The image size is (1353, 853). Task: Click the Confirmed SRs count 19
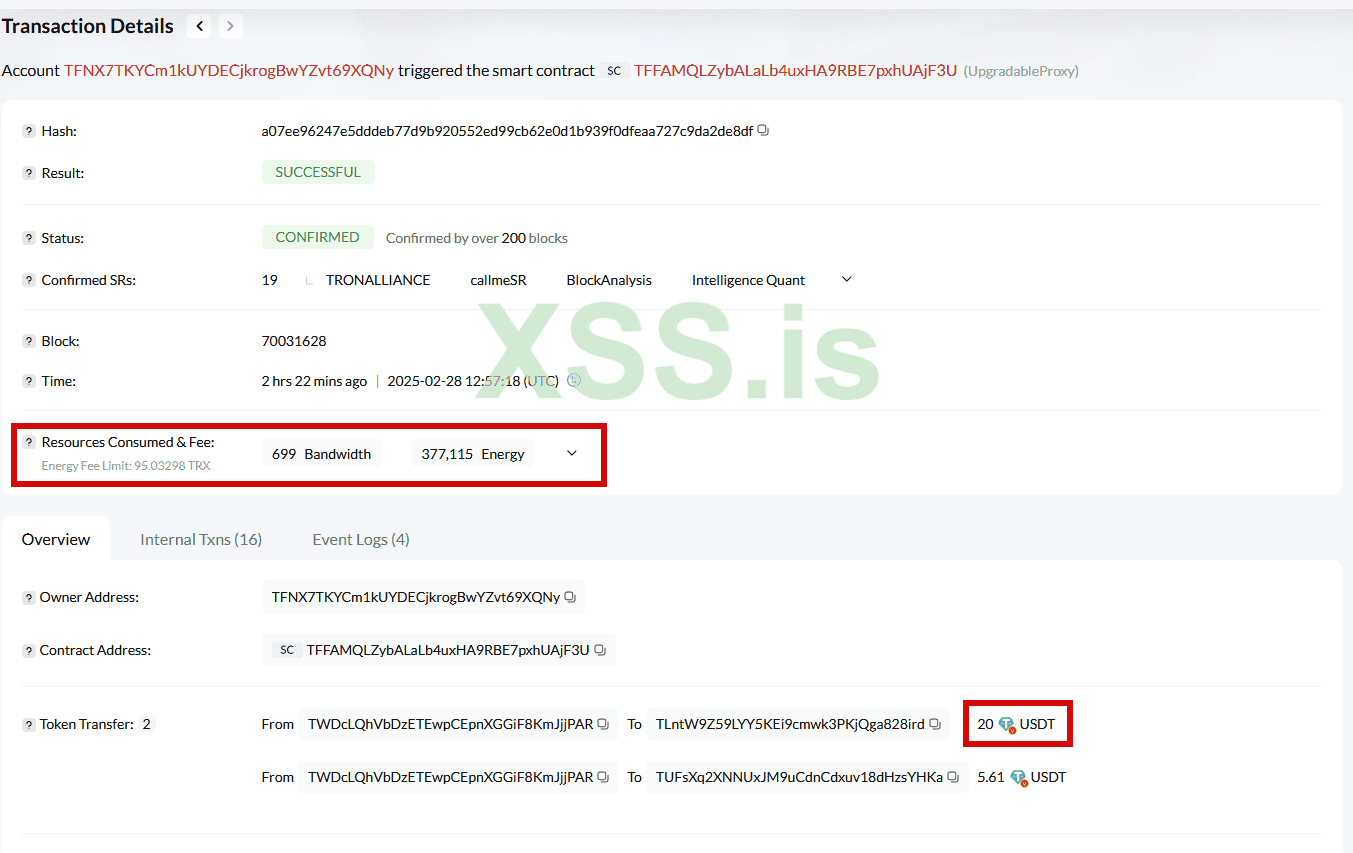coord(270,280)
